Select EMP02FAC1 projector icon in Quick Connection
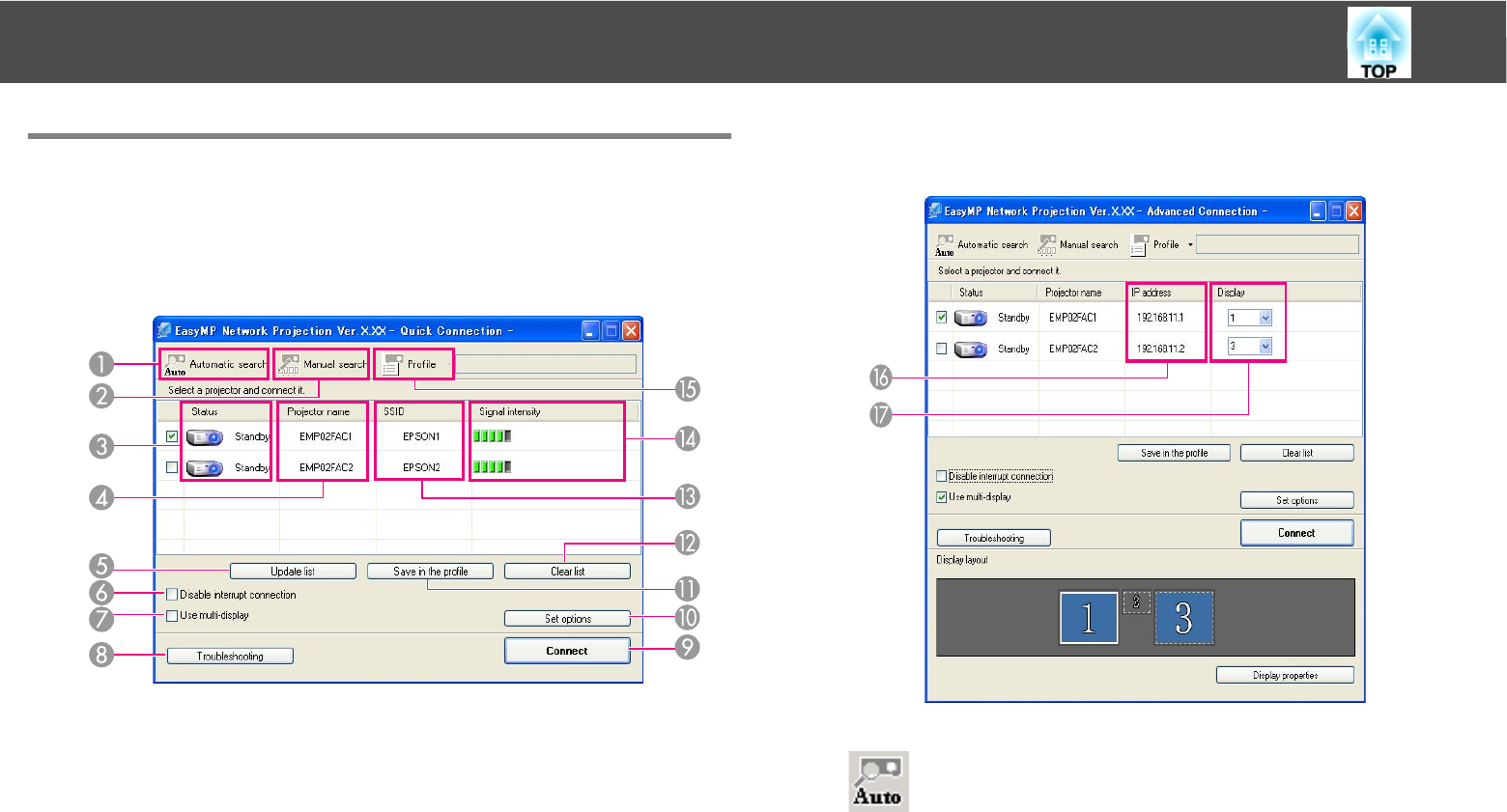 point(204,437)
